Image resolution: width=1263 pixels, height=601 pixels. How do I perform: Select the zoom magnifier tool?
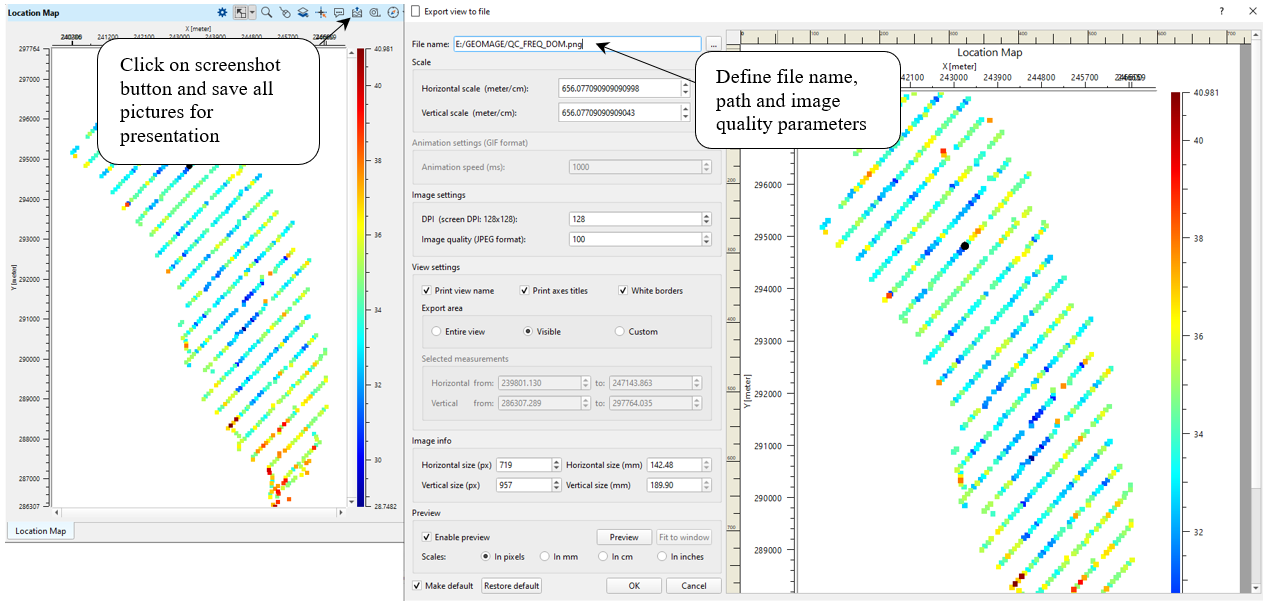(x=267, y=13)
